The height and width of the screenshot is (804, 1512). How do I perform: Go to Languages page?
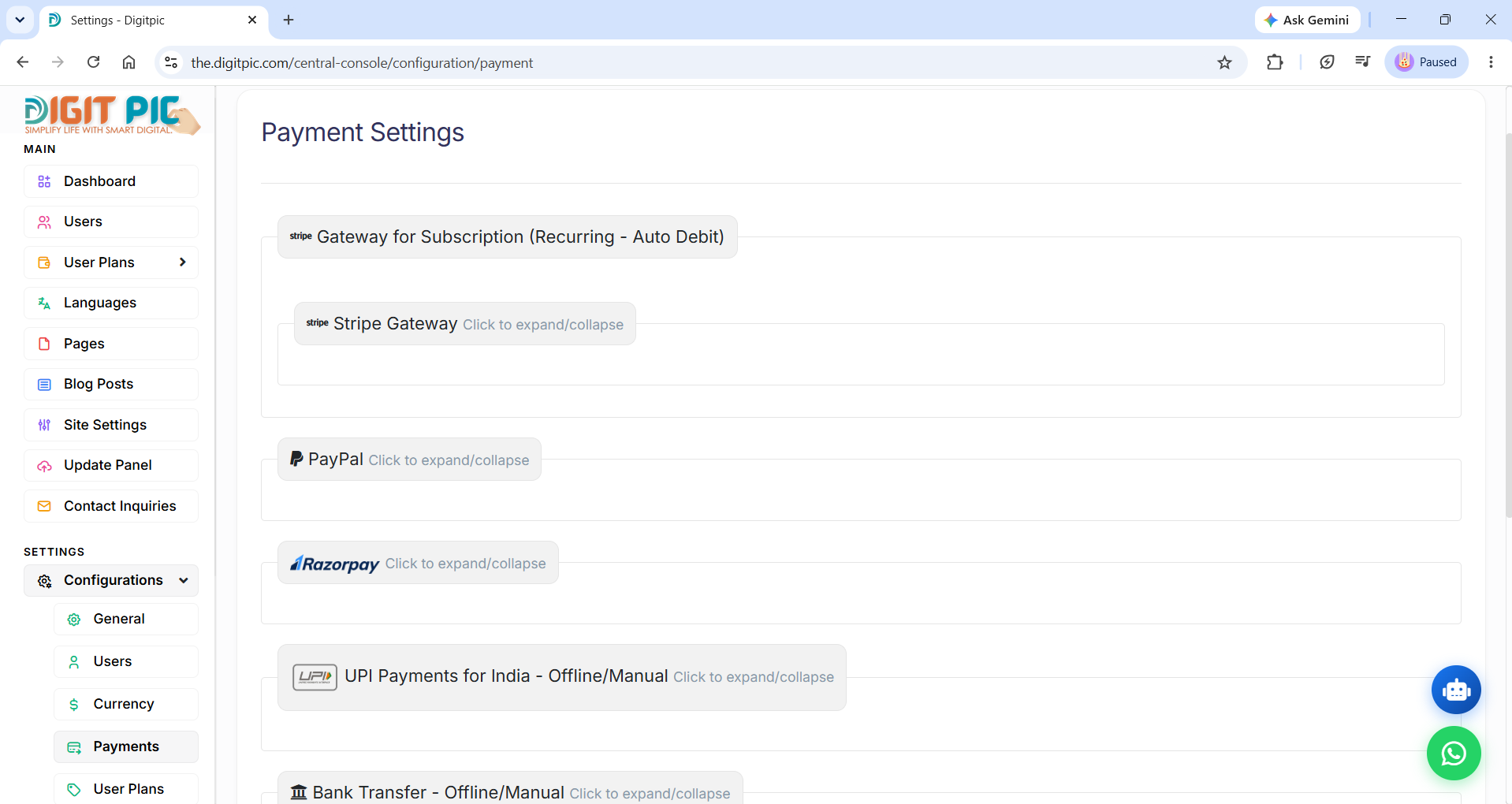[111, 303]
